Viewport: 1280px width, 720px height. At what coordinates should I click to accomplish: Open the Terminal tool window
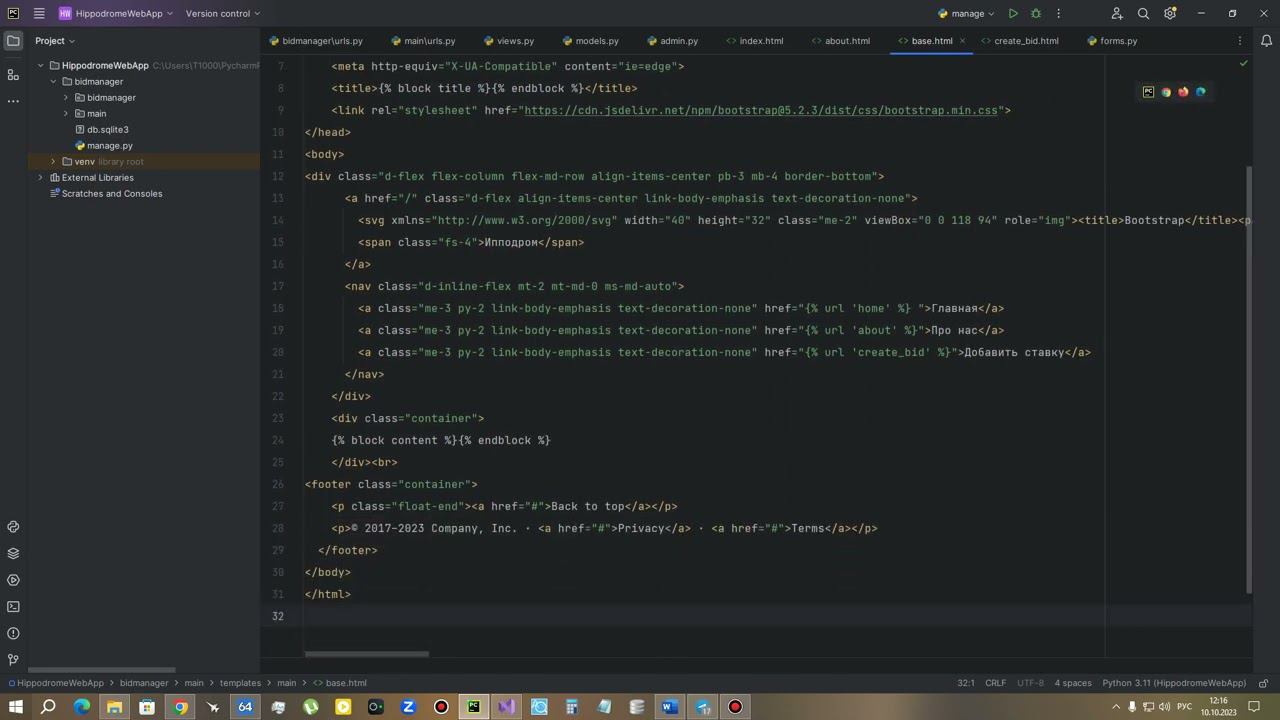click(13, 607)
